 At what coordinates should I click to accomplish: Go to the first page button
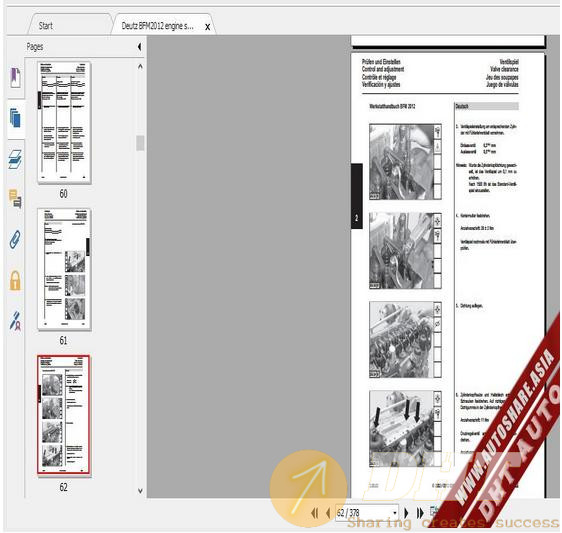pos(315,513)
